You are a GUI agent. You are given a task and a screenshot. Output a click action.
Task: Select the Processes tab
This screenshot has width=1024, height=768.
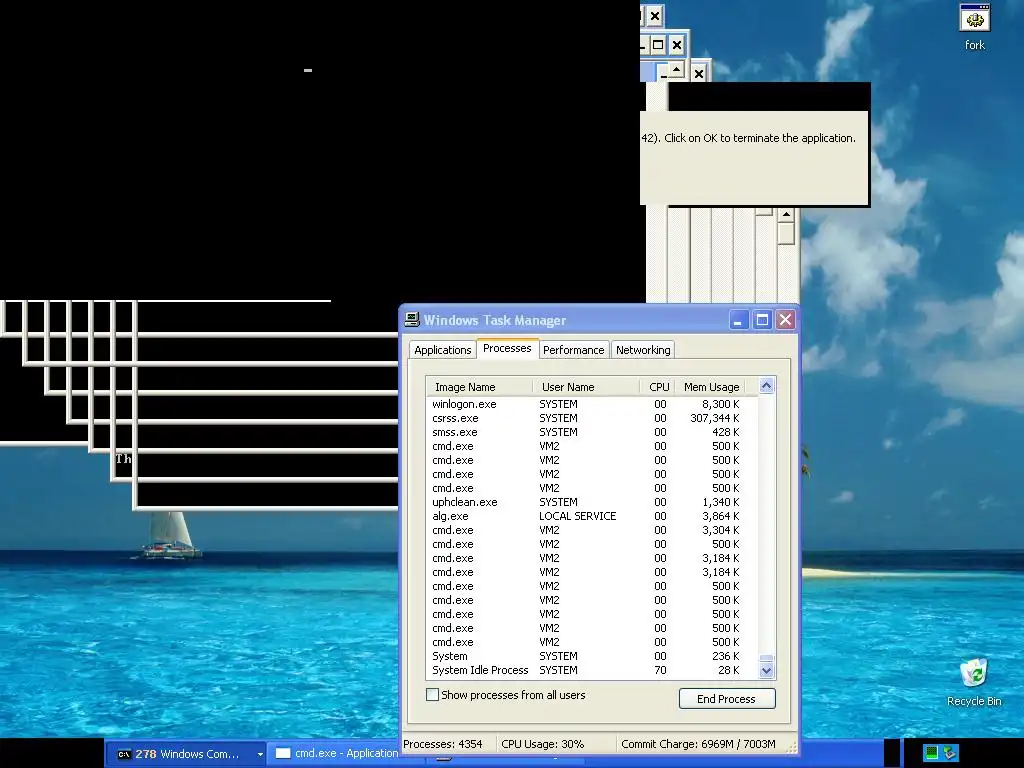click(507, 348)
